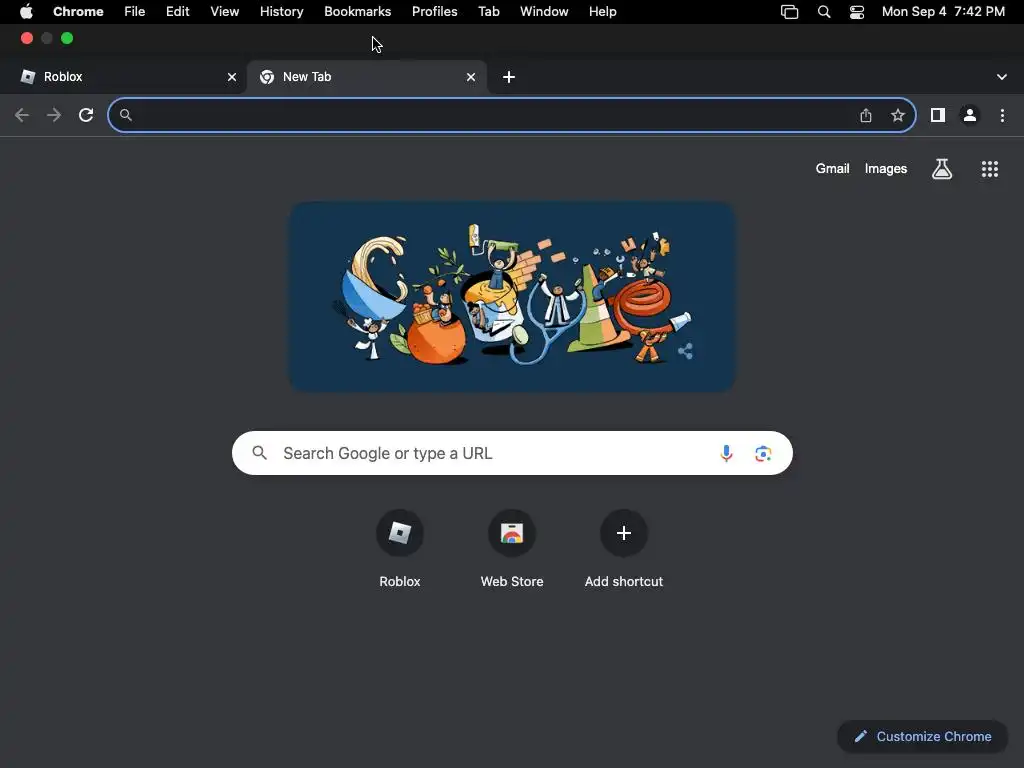Open the Search Labs flask icon

[942, 169]
